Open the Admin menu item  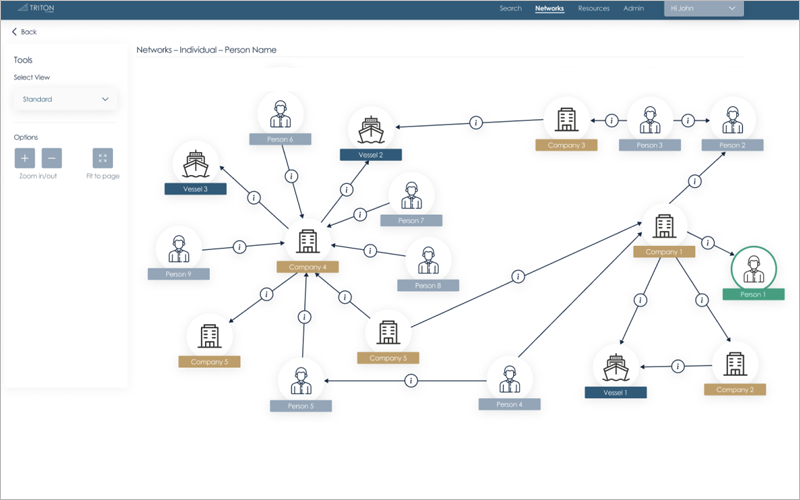[634, 8]
